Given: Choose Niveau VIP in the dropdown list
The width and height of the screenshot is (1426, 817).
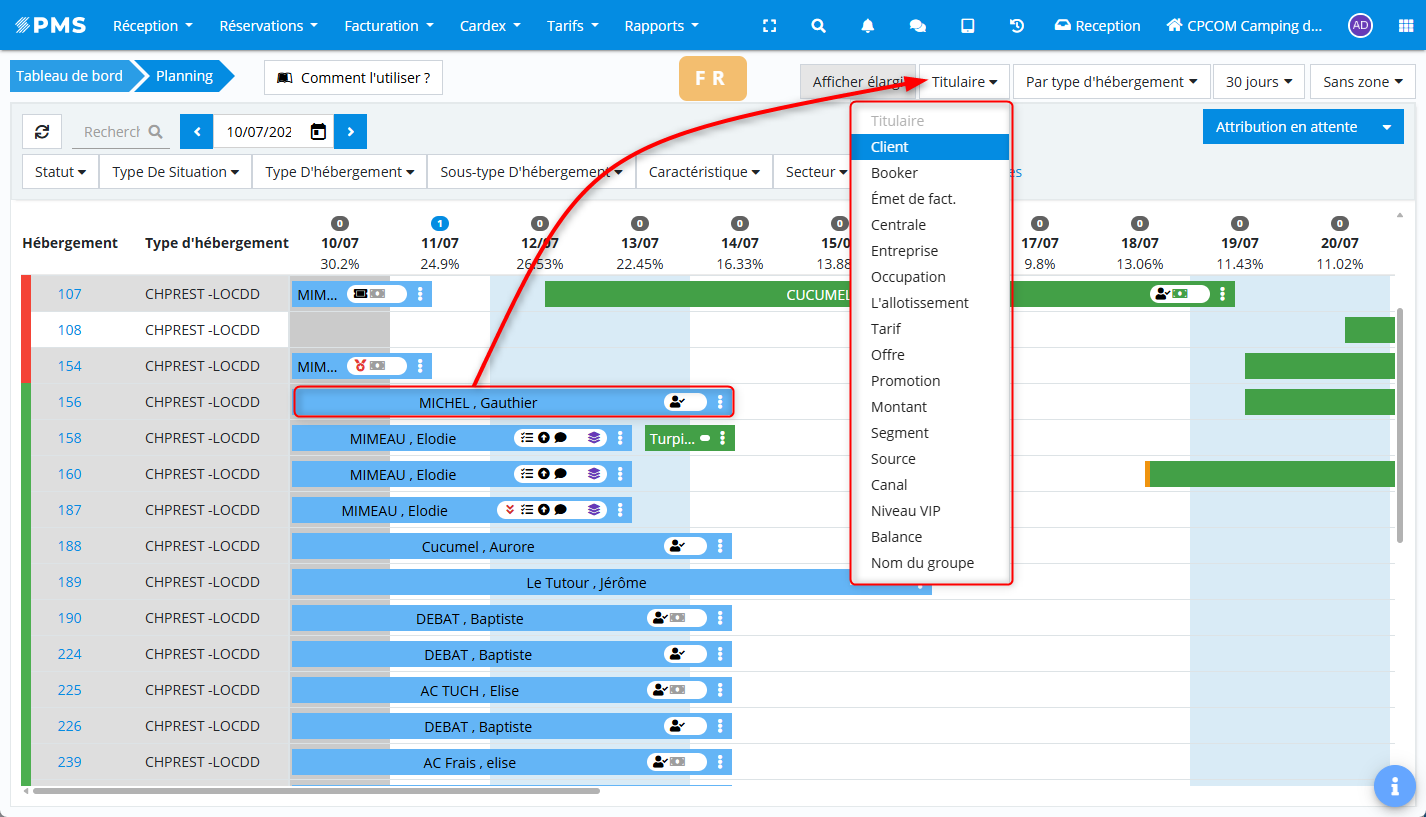Looking at the screenshot, I should tap(905, 511).
